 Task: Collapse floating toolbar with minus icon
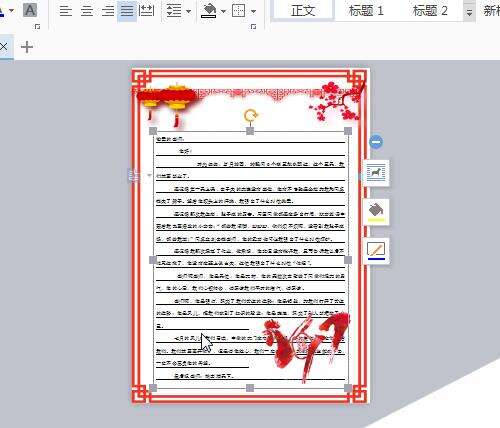coord(376,142)
